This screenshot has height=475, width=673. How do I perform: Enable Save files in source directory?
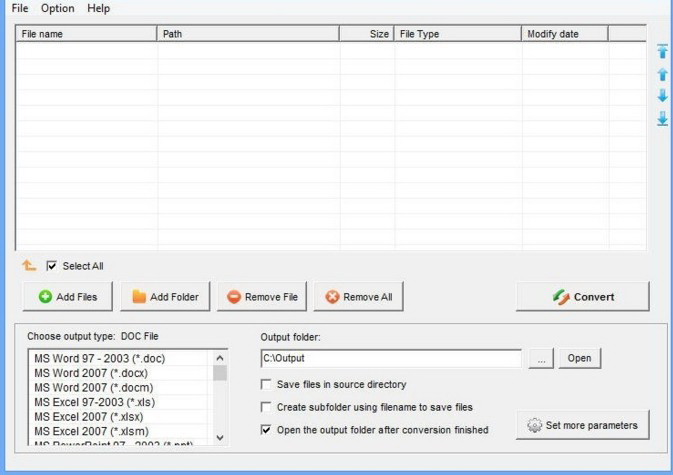[266, 384]
